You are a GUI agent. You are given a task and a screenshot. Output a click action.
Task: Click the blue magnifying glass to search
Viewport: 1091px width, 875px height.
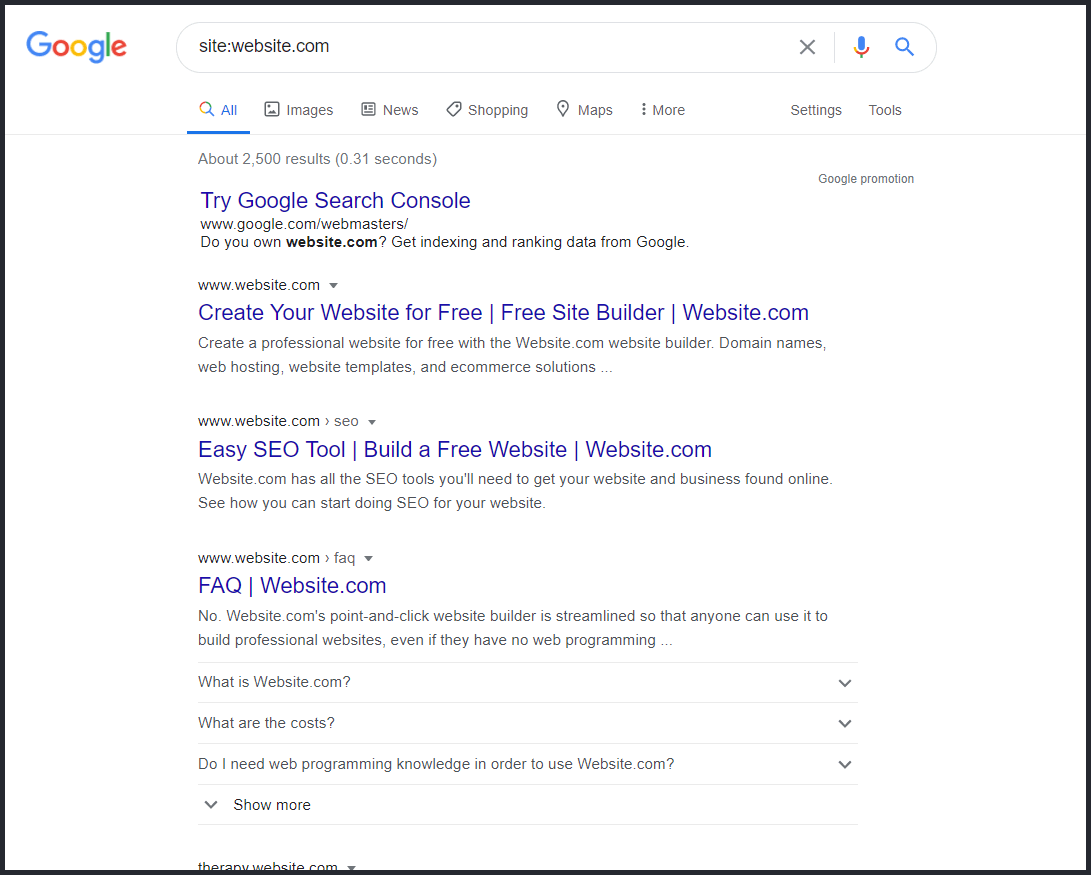point(904,46)
